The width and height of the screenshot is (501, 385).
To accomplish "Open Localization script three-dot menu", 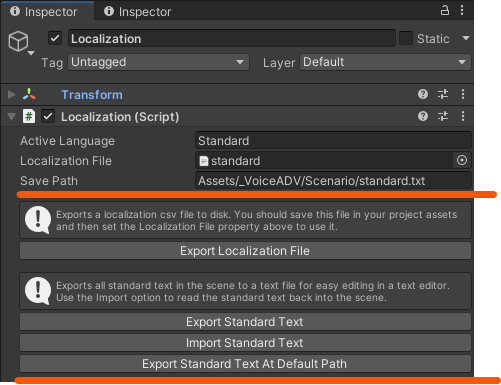I will pyautogui.click(x=463, y=116).
